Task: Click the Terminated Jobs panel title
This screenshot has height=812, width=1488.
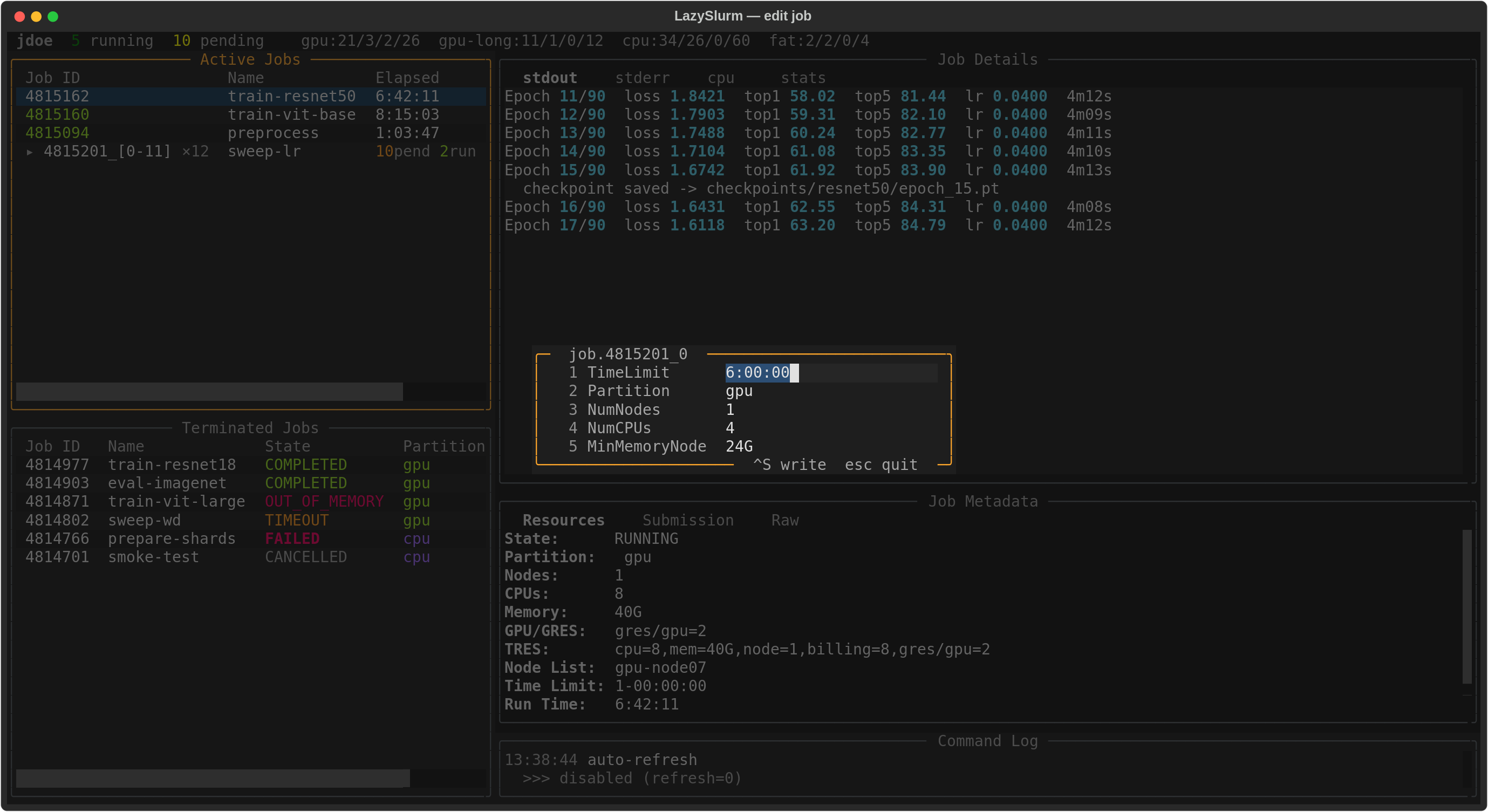Action: (250, 428)
